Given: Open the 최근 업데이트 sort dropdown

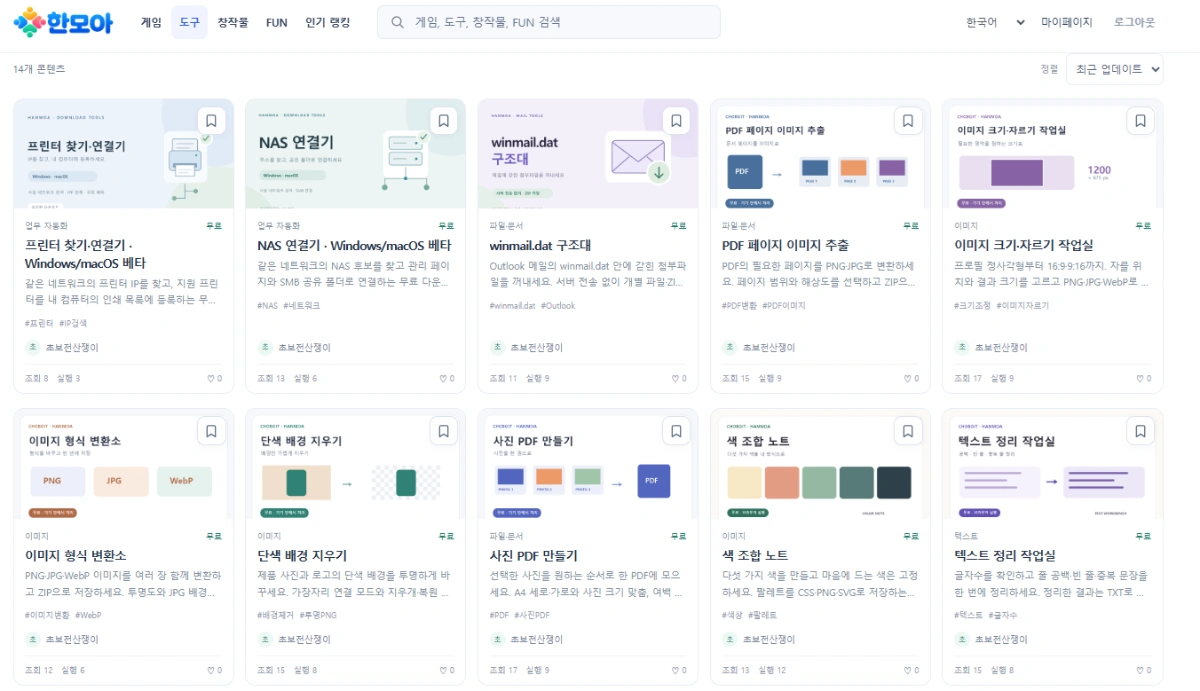Looking at the screenshot, I should click(1115, 69).
